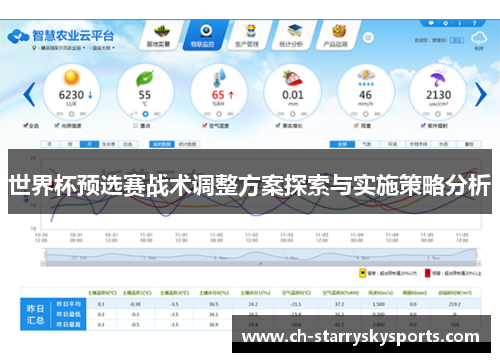Click the 219.2 value in the table
Image resolution: width=500 pixels, height=362 pixels.
click(455, 304)
